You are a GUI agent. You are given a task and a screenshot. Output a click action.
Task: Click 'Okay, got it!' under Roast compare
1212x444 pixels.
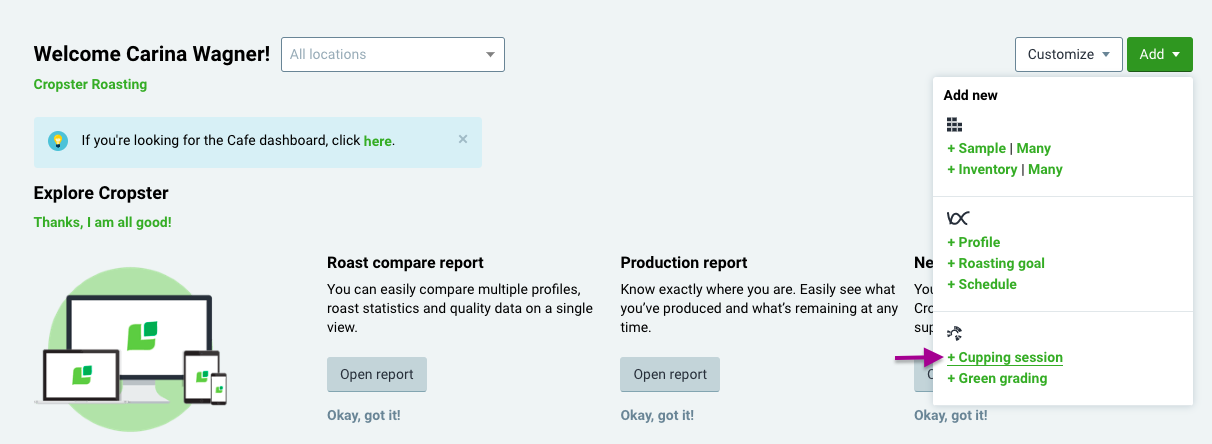tap(364, 415)
